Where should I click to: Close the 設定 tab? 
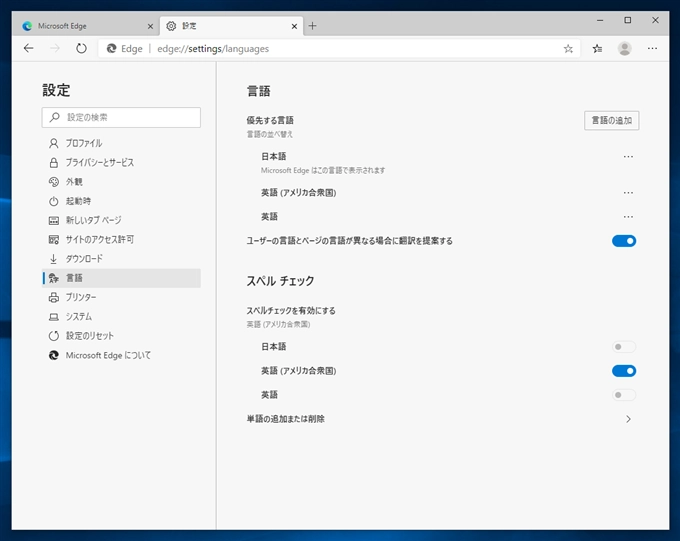point(294,26)
